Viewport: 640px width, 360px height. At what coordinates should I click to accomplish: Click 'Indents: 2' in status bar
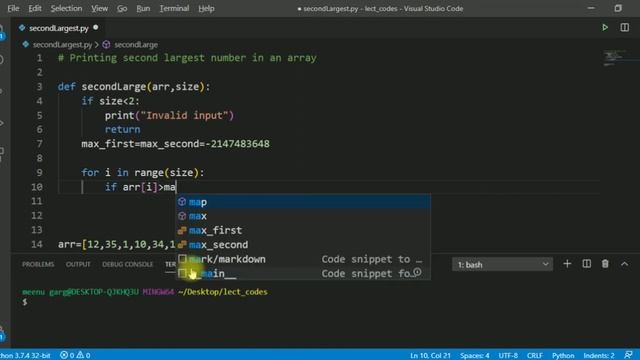(x=599, y=355)
